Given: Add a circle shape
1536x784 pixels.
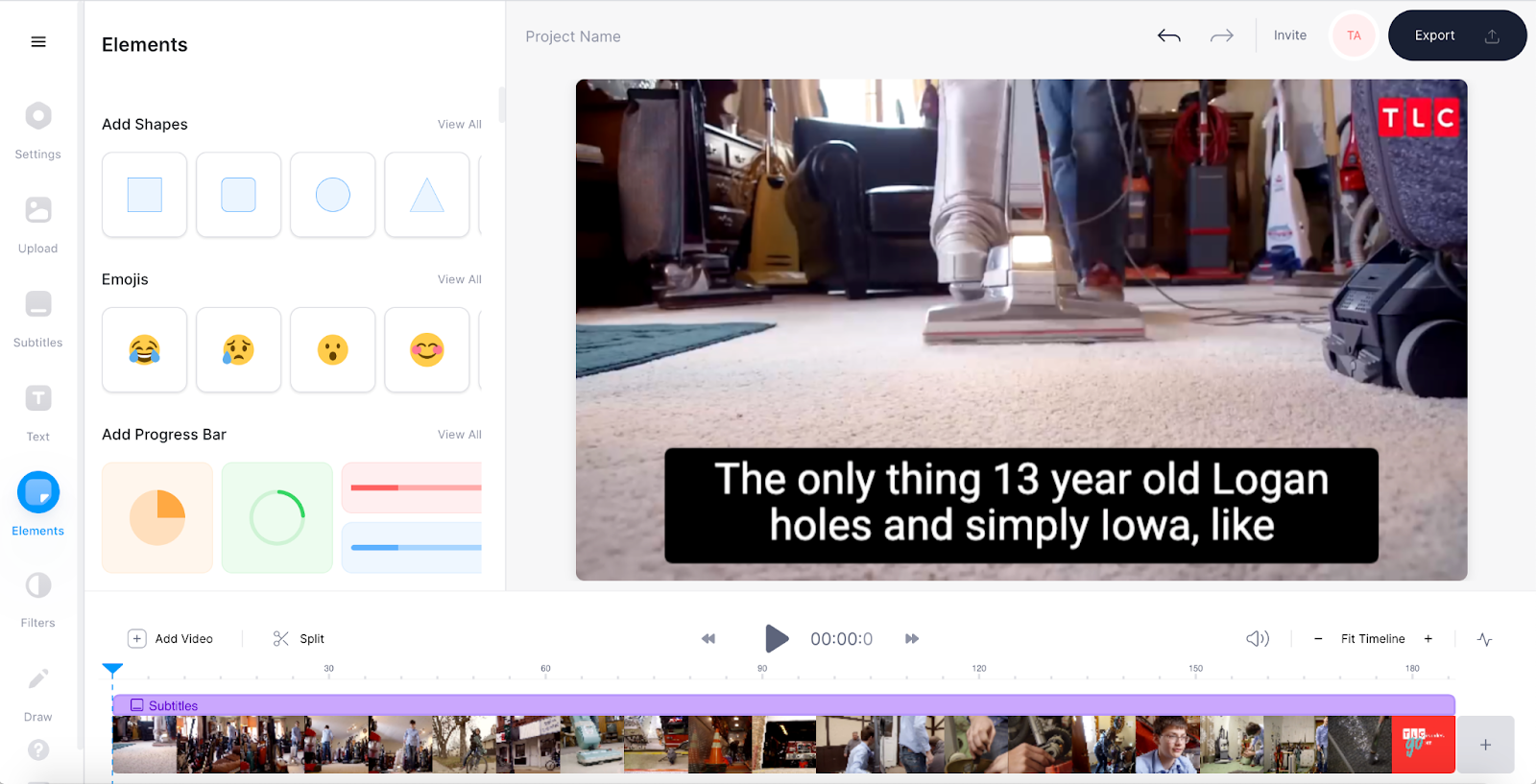Looking at the screenshot, I should (x=332, y=195).
